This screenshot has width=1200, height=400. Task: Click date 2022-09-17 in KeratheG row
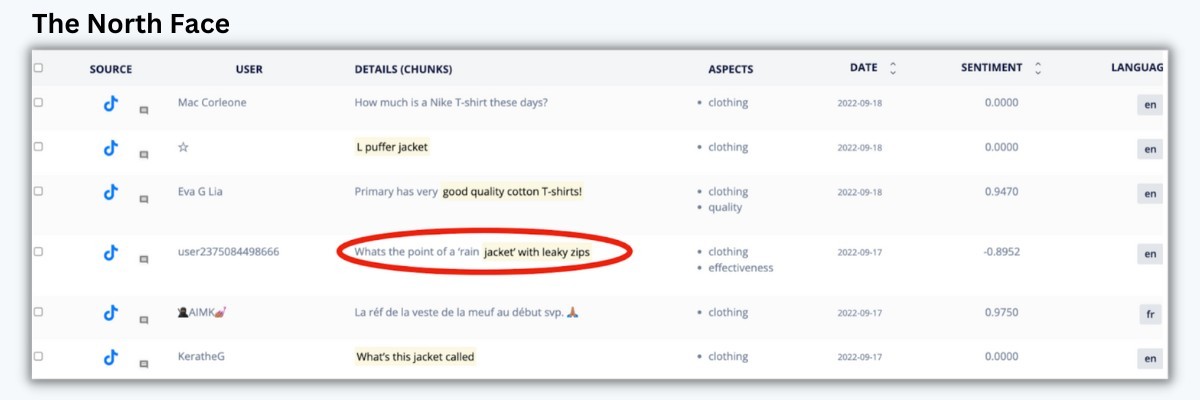click(860, 357)
